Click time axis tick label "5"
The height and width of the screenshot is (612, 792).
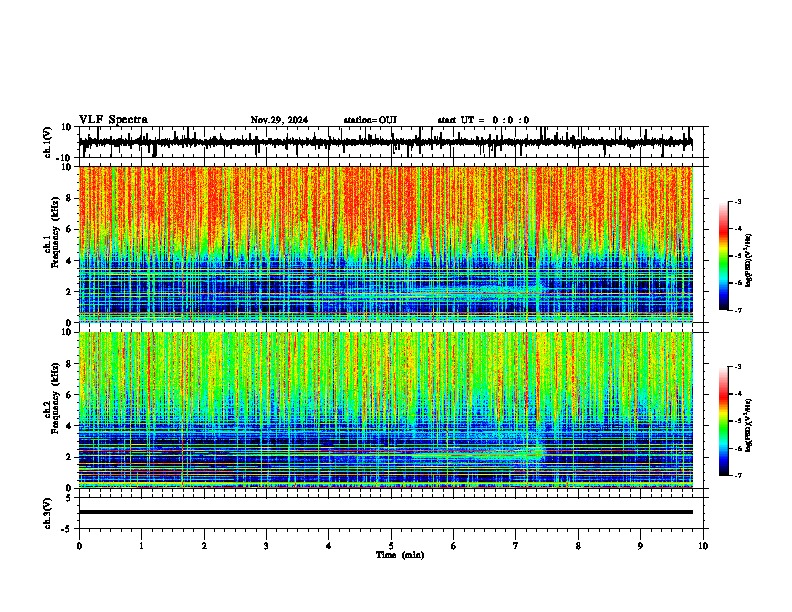[x=391, y=546]
